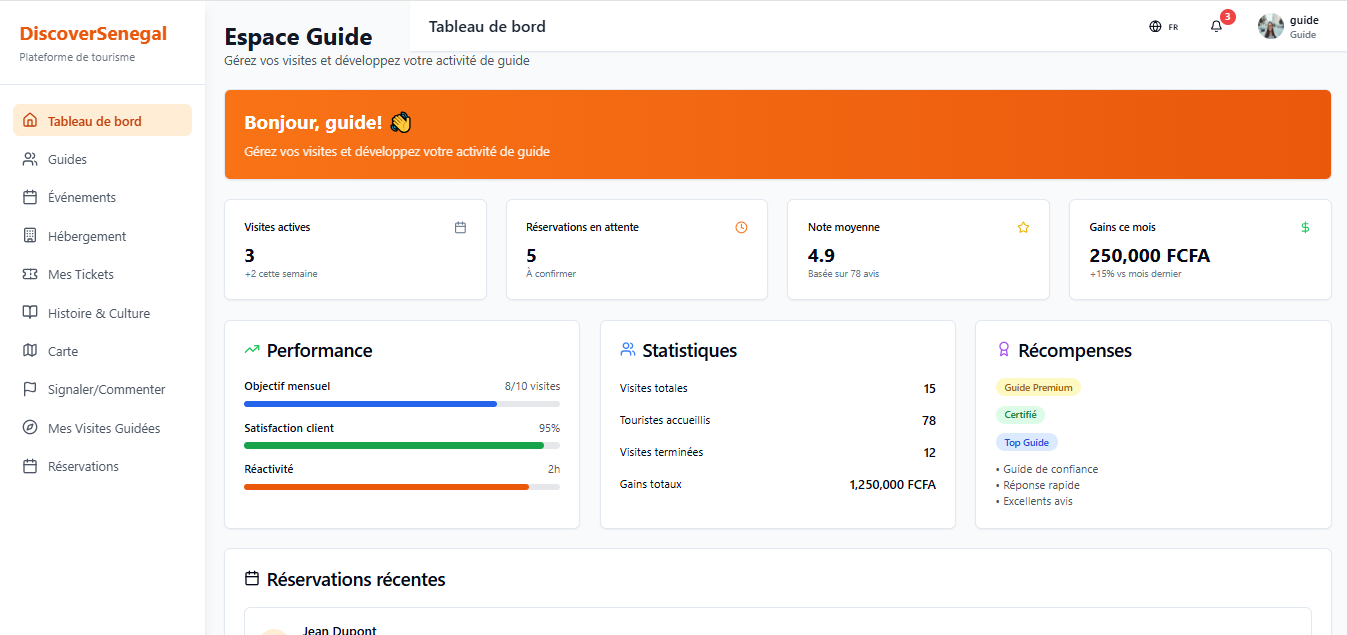Go to the Réservations sidebar item
Screen dimensions: 1347x635
pyautogui.click(x=102, y=466)
